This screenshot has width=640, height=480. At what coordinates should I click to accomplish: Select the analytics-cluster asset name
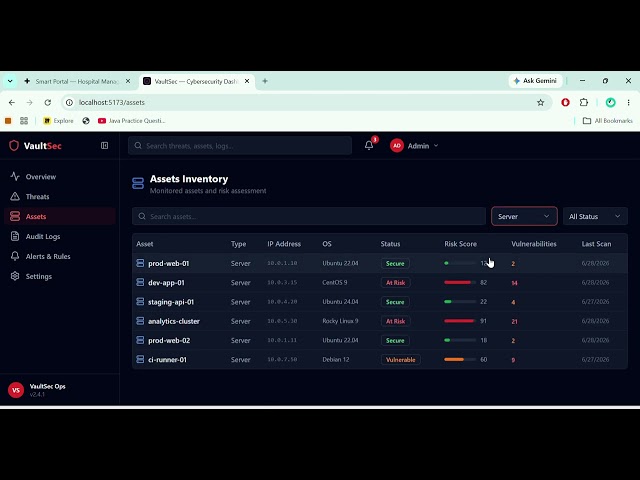[x=174, y=321]
